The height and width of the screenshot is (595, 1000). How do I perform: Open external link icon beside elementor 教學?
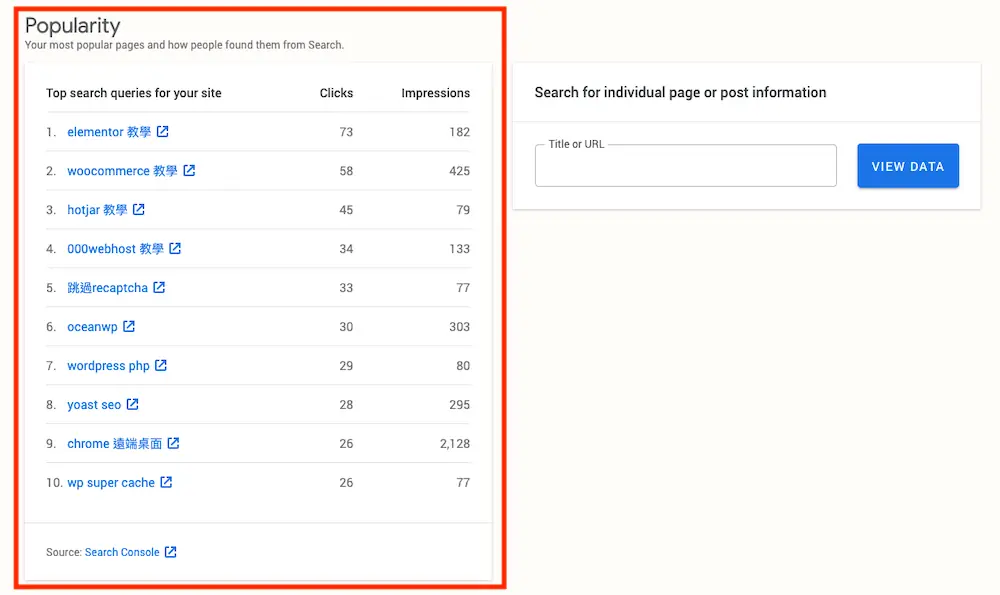(x=163, y=131)
